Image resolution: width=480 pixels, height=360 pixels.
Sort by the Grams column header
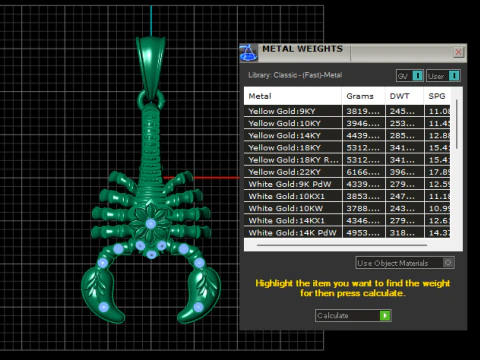(363, 96)
